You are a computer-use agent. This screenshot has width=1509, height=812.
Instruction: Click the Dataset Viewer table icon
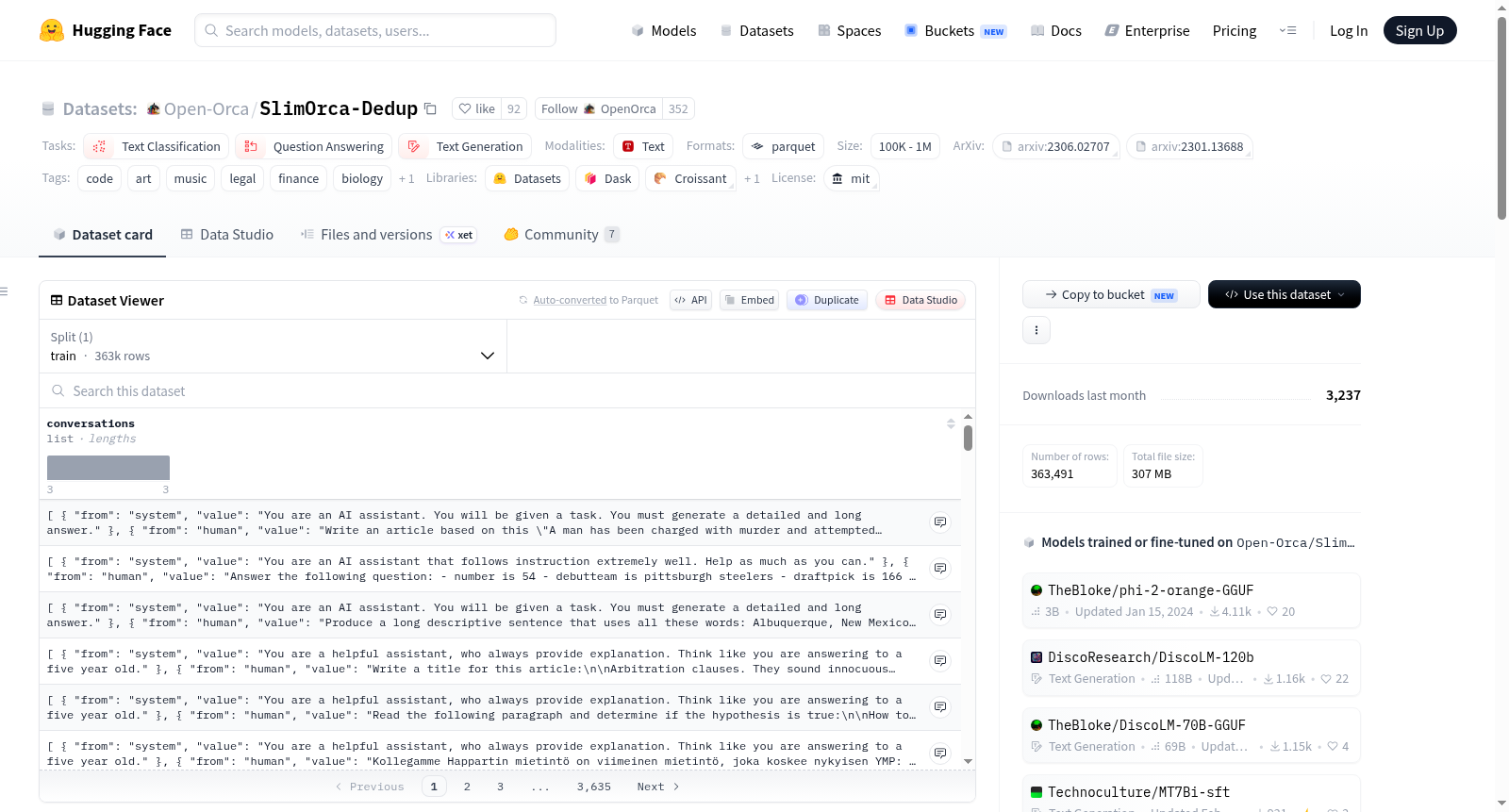[57, 300]
